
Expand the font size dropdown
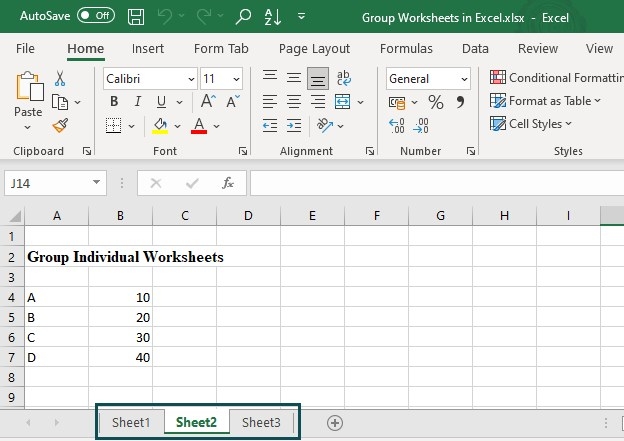[236, 79]
